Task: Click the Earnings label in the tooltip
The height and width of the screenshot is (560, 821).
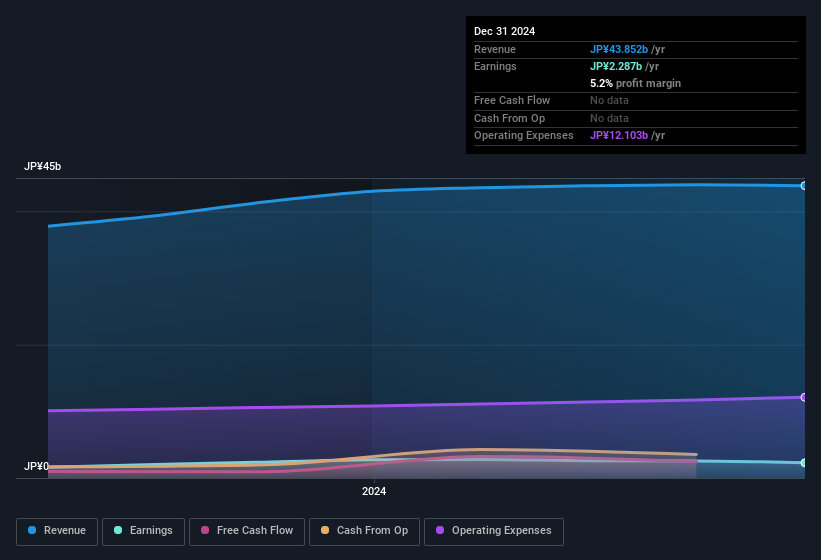Action: tap(495, 66)
